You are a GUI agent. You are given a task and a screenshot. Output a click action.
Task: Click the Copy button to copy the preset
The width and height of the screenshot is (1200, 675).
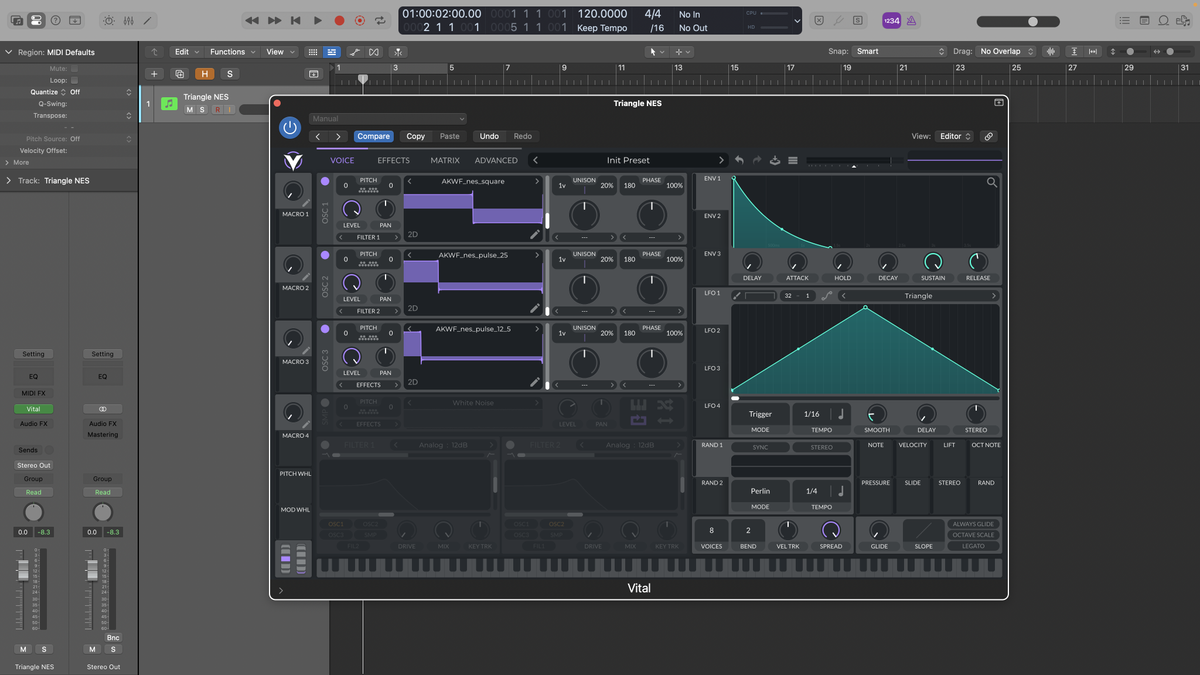point(417,135)
